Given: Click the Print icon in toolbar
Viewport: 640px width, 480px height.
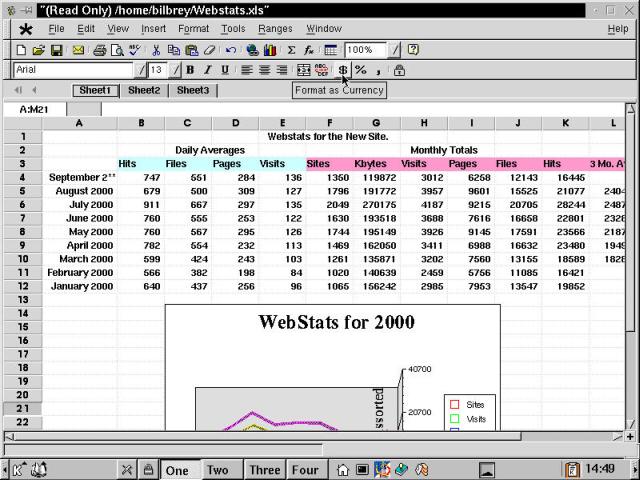Looking at the screenshot, I should (x=100, y=50).
